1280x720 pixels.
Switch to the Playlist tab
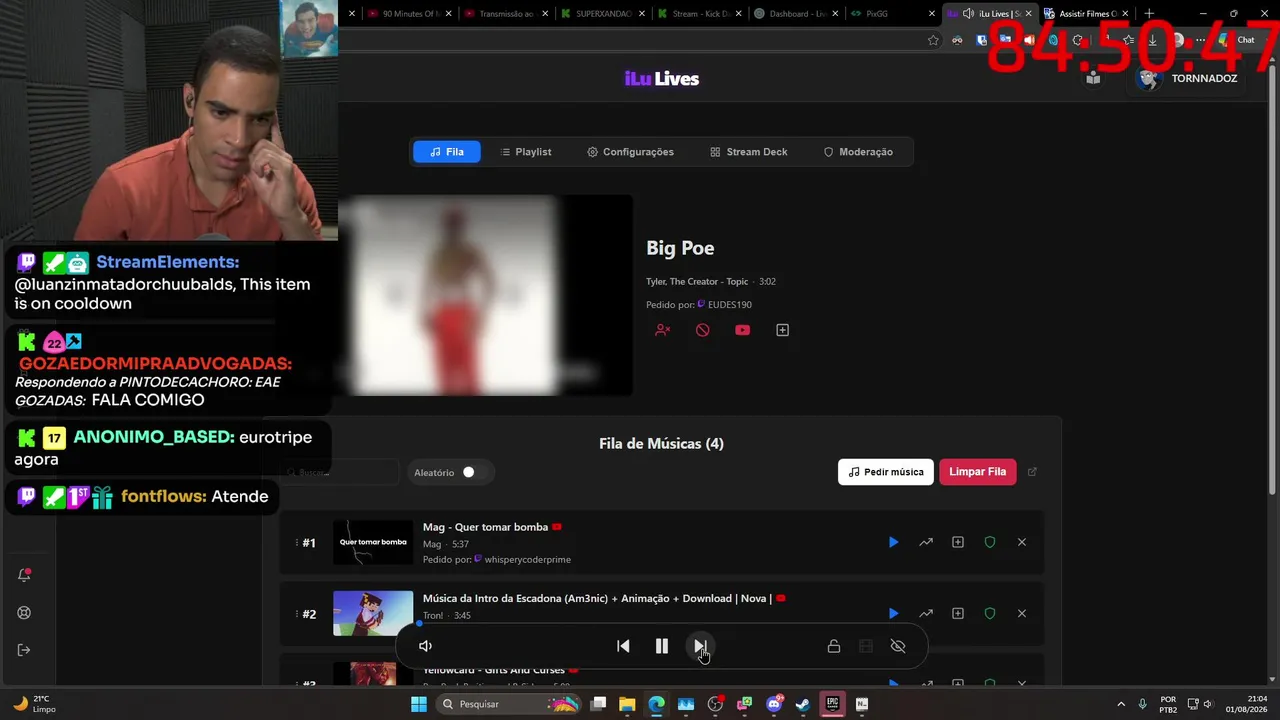tap(526, 152)
